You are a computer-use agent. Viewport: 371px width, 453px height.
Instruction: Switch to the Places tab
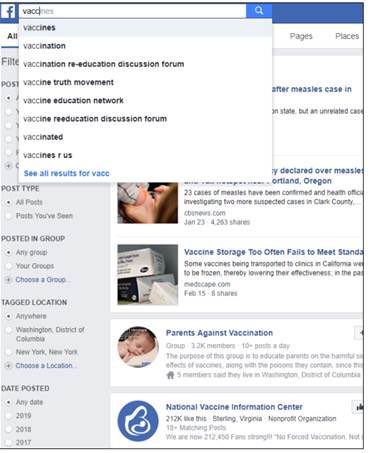point(347,36)
